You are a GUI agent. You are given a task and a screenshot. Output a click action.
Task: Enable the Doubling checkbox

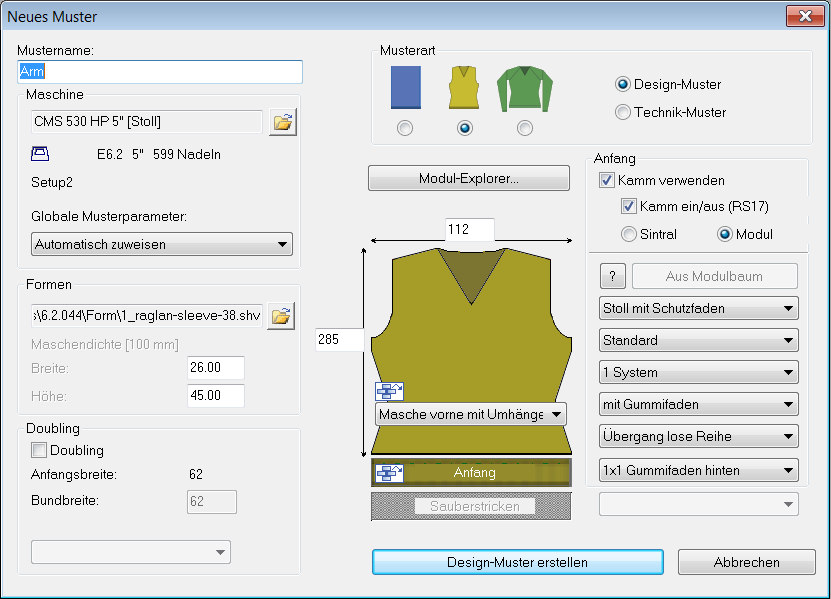coord(40,451)
